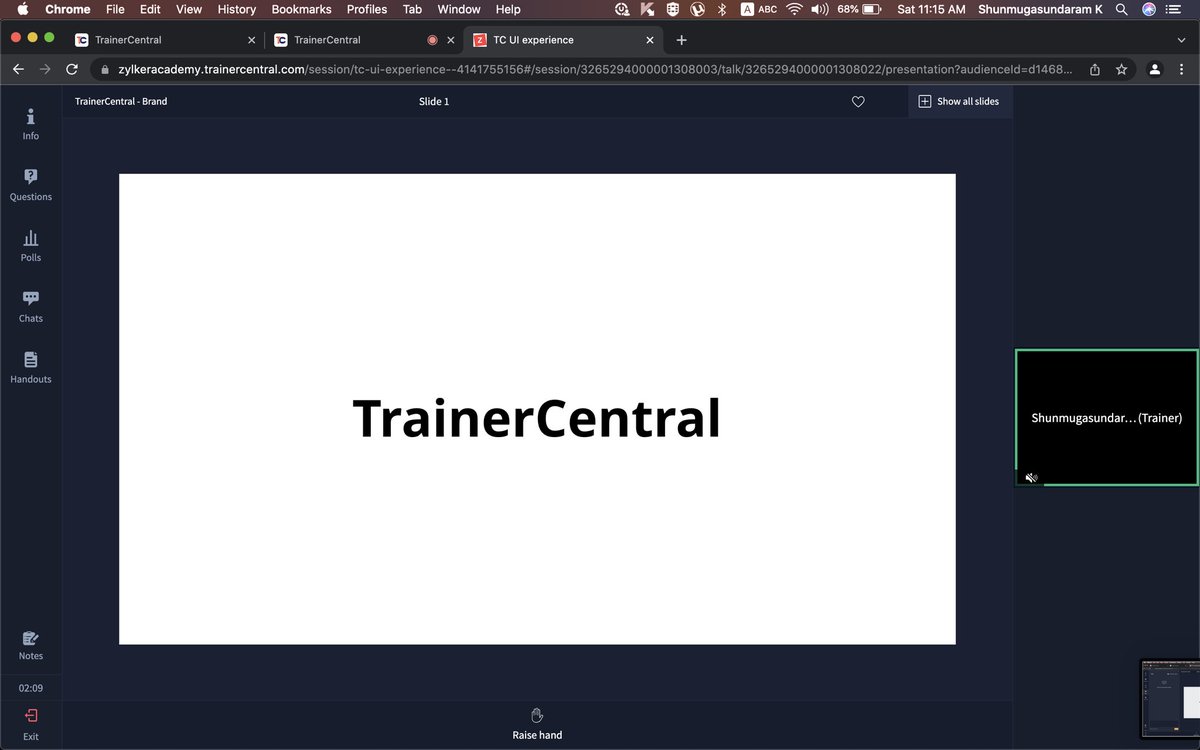1200x750 pixels.
Task: Go back to previous page
Action: (x=18, y=69)
